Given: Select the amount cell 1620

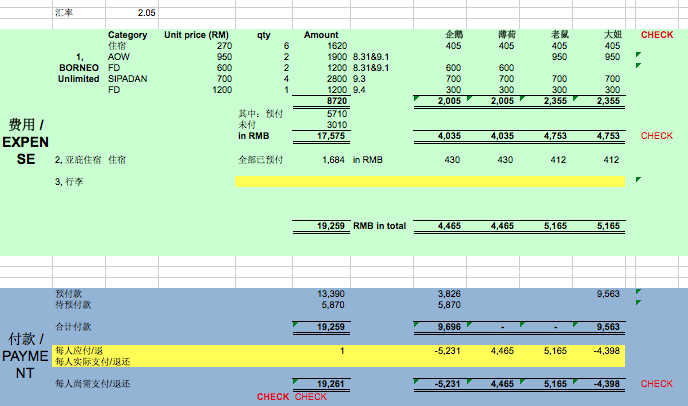Looking at the screenshot, I should tap(337, 46).
